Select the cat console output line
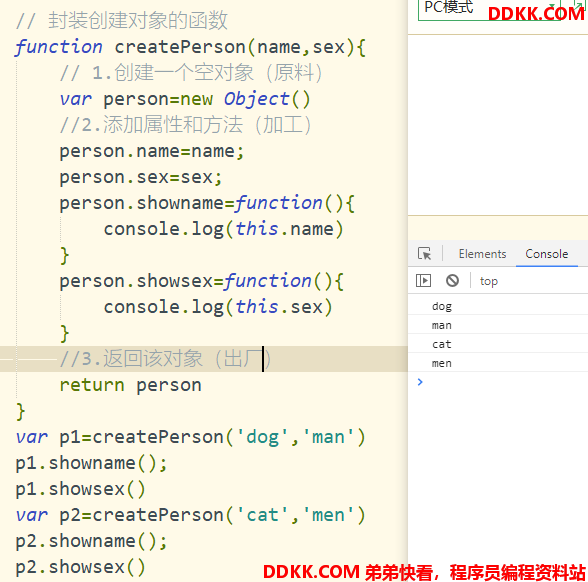The width and height of the screenshot is (588, 582). coord(498,344)
